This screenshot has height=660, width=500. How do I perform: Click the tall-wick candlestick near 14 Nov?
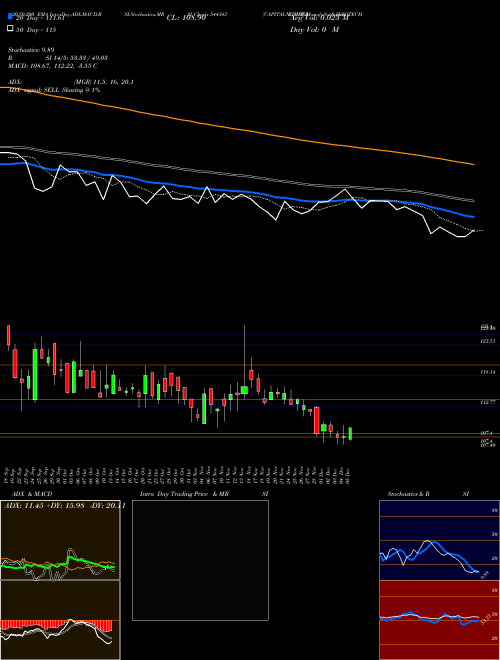click(x=244, y=390)
